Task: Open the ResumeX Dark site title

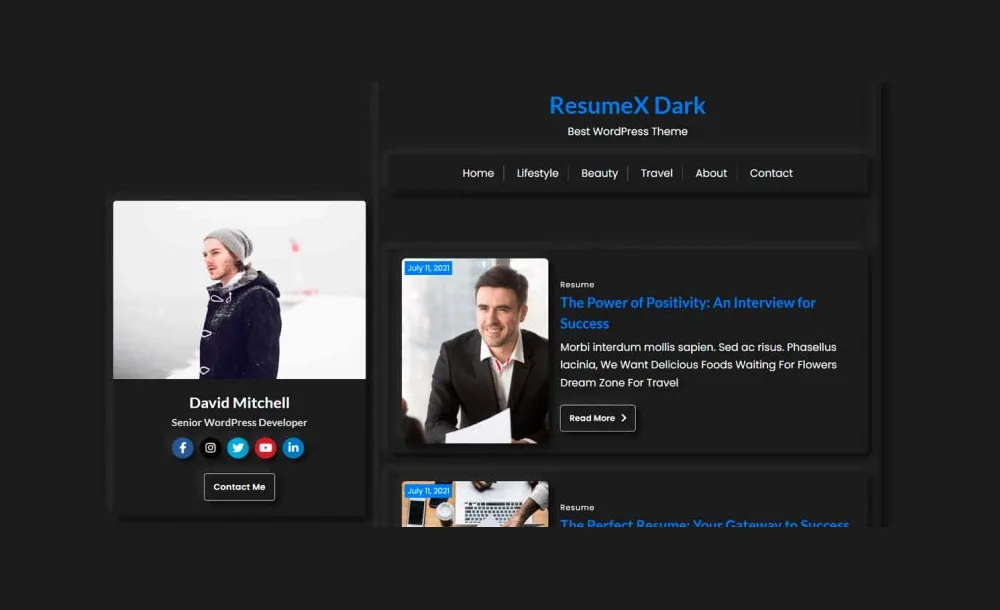Action: pyautogui.click(x=628, y=105)
